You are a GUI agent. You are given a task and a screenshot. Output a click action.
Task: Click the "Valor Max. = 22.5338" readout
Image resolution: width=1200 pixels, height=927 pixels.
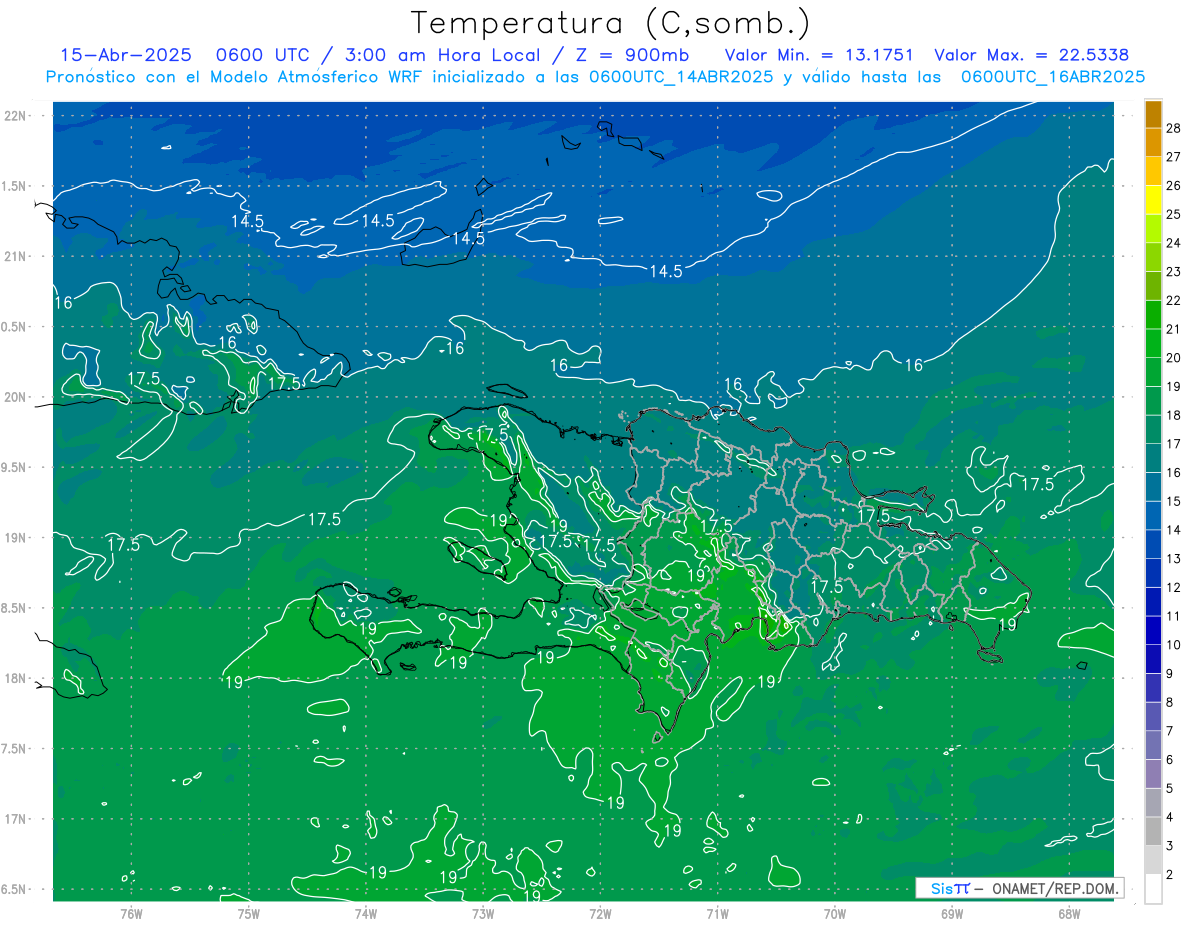[x=1031, y=55]
